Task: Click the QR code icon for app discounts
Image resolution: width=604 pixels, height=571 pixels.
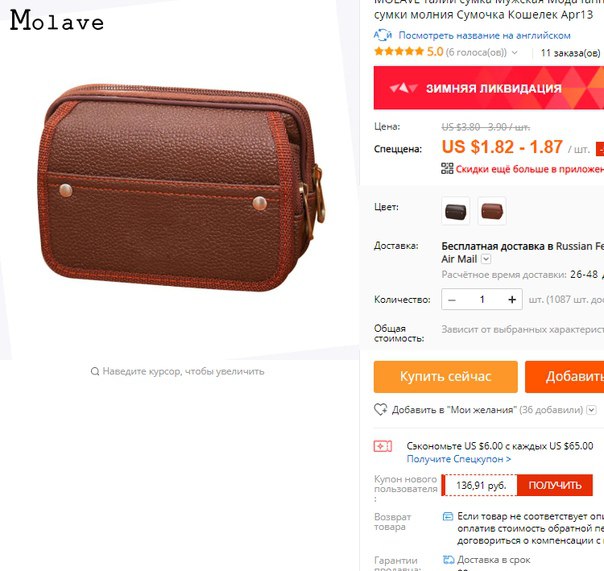Action: 447,168
